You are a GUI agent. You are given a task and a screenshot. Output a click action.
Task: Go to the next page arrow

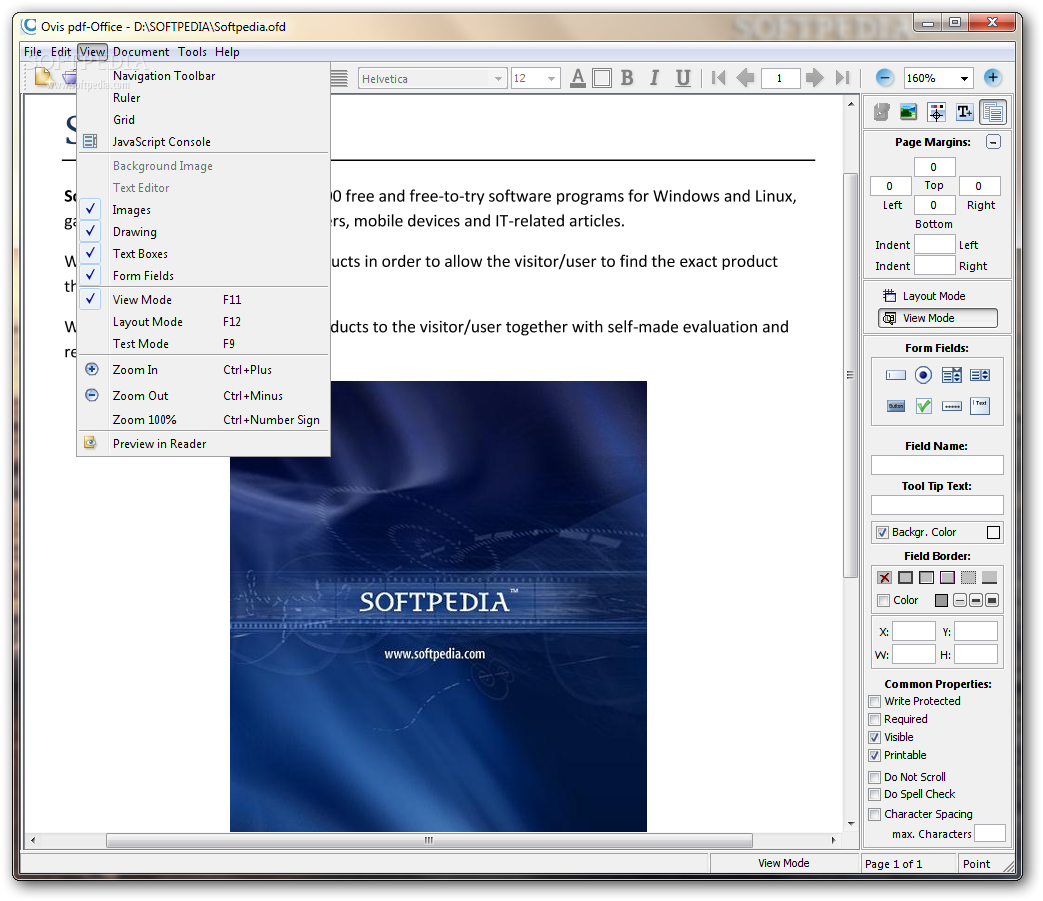pyautogui.click(x=814, y=78)
